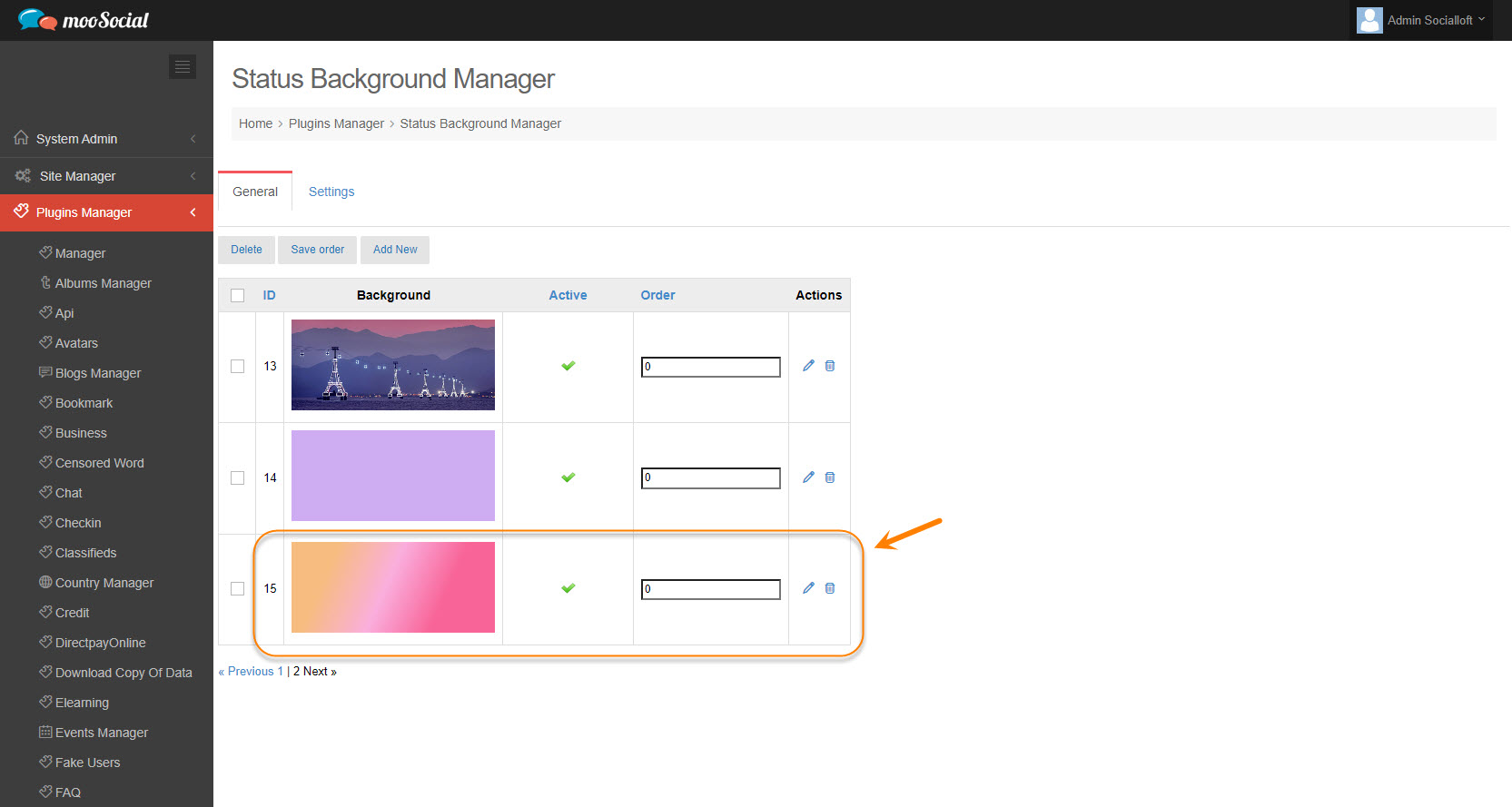The image size is (1512, 807).
Task: Open Download Copy Of Data menu item
Action: [124, 673]
